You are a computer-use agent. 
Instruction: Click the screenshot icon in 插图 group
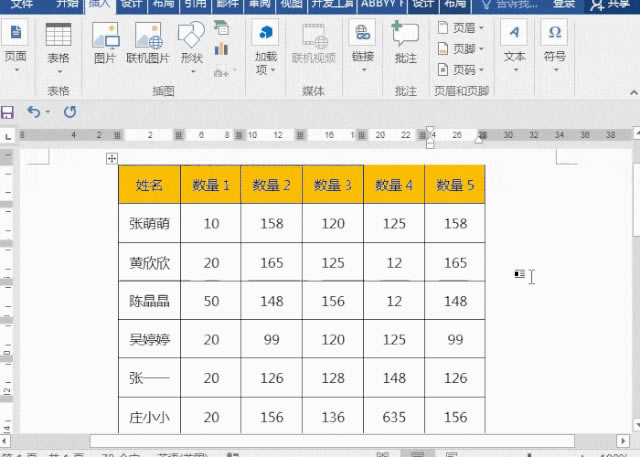pyautogui.click(x=221, y=73)
